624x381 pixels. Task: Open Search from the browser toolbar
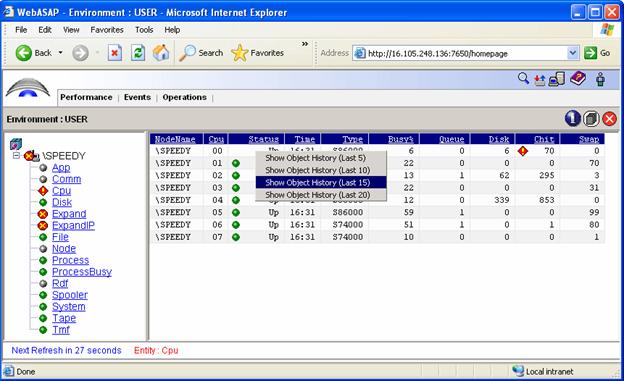201,53
